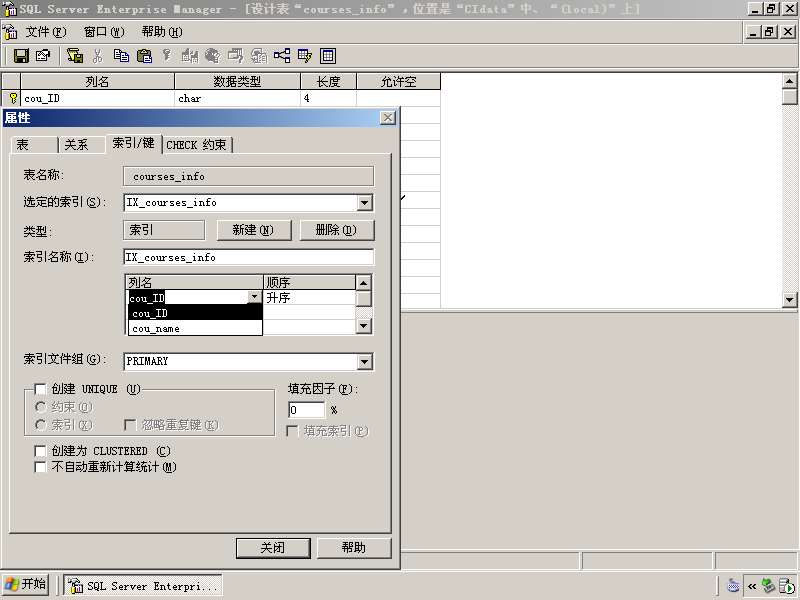
Task: Click the Delete index button
Action: 337,230
